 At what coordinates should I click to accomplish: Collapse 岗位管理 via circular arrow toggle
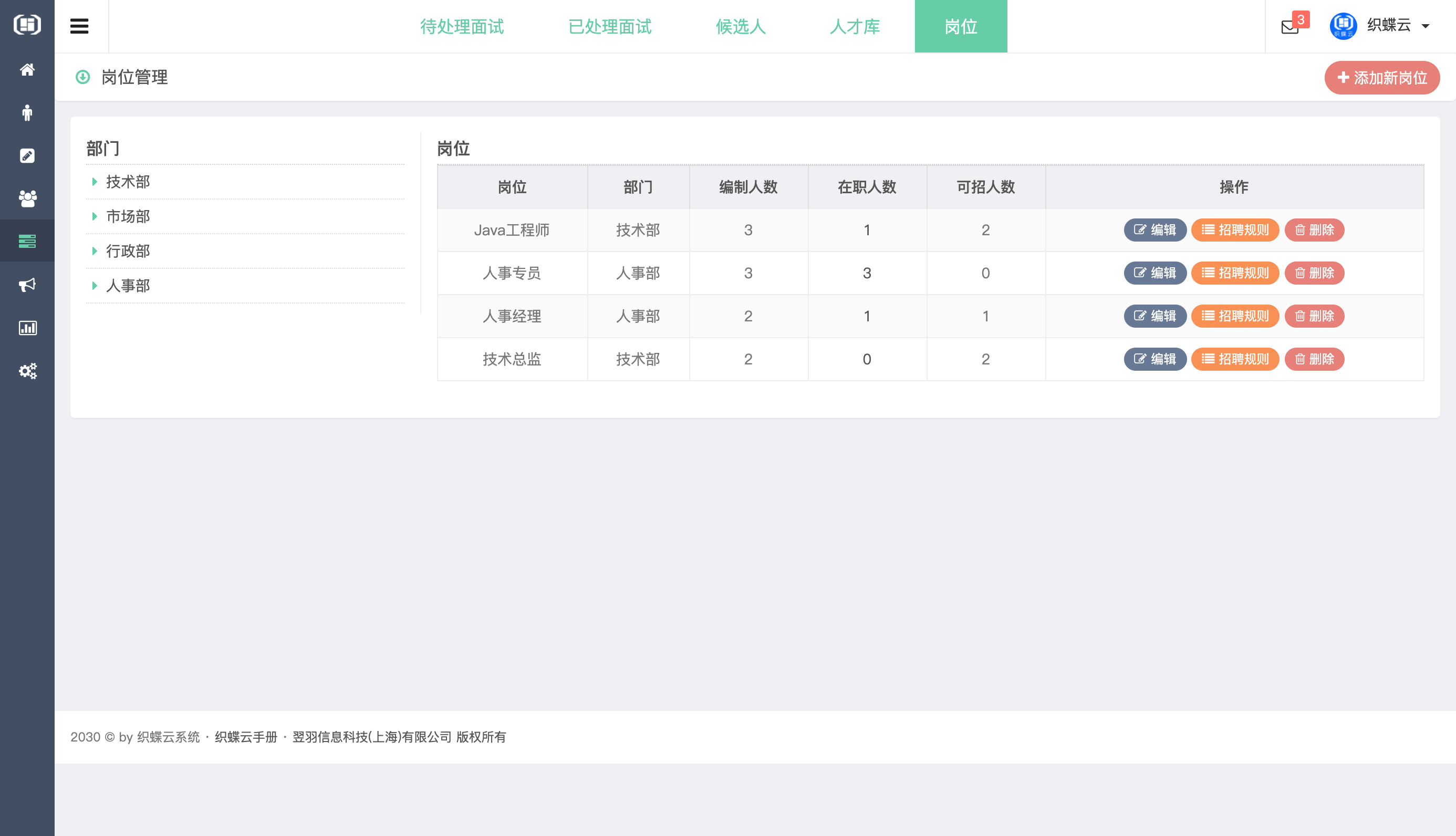(x=82, y=77)
